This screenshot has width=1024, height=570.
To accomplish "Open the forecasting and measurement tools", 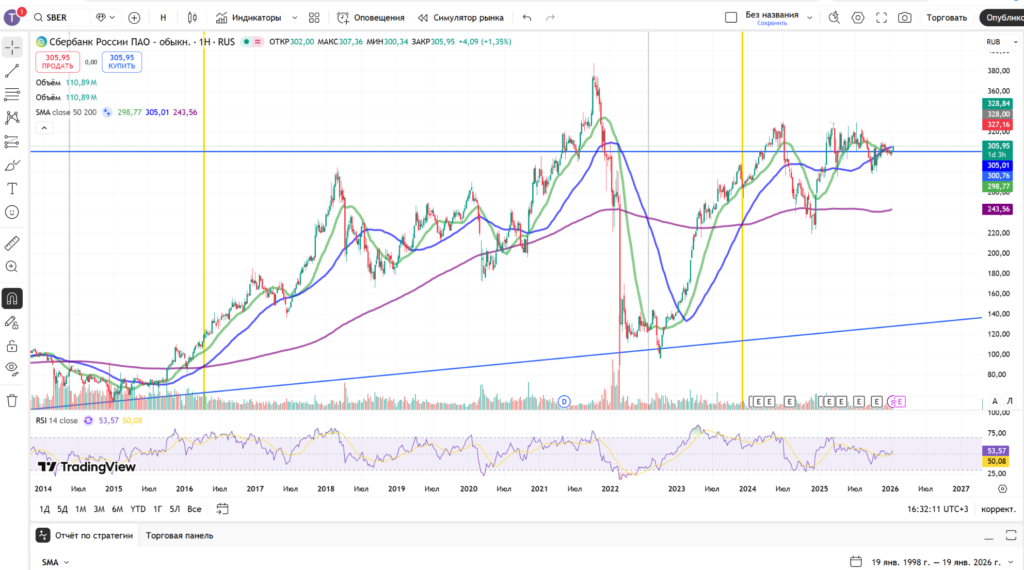I will tap(12, 141).
